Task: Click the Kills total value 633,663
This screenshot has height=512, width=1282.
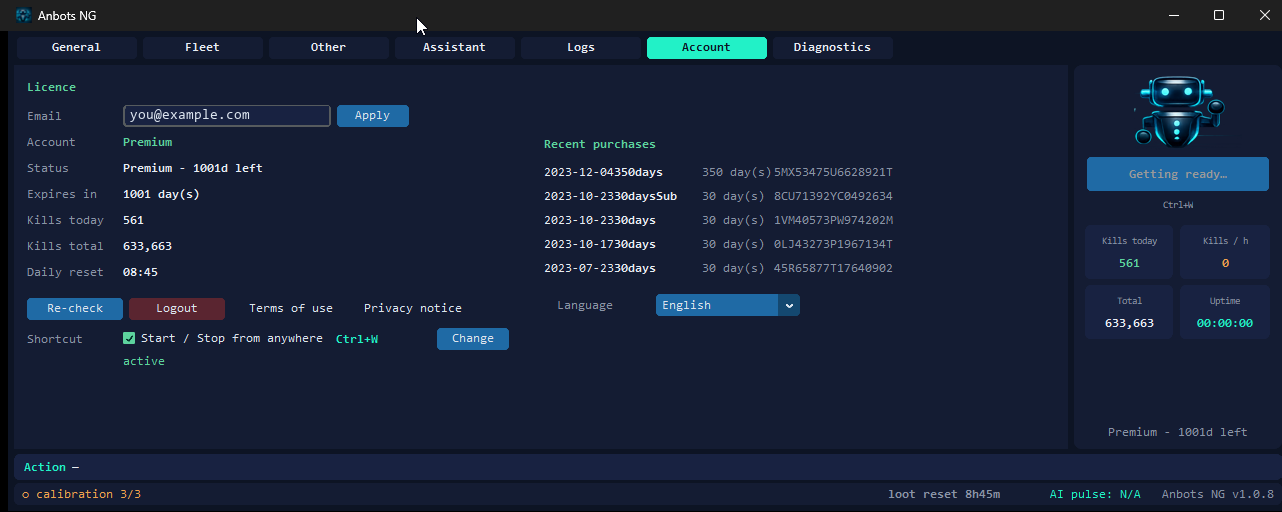Action: [148, 247]
